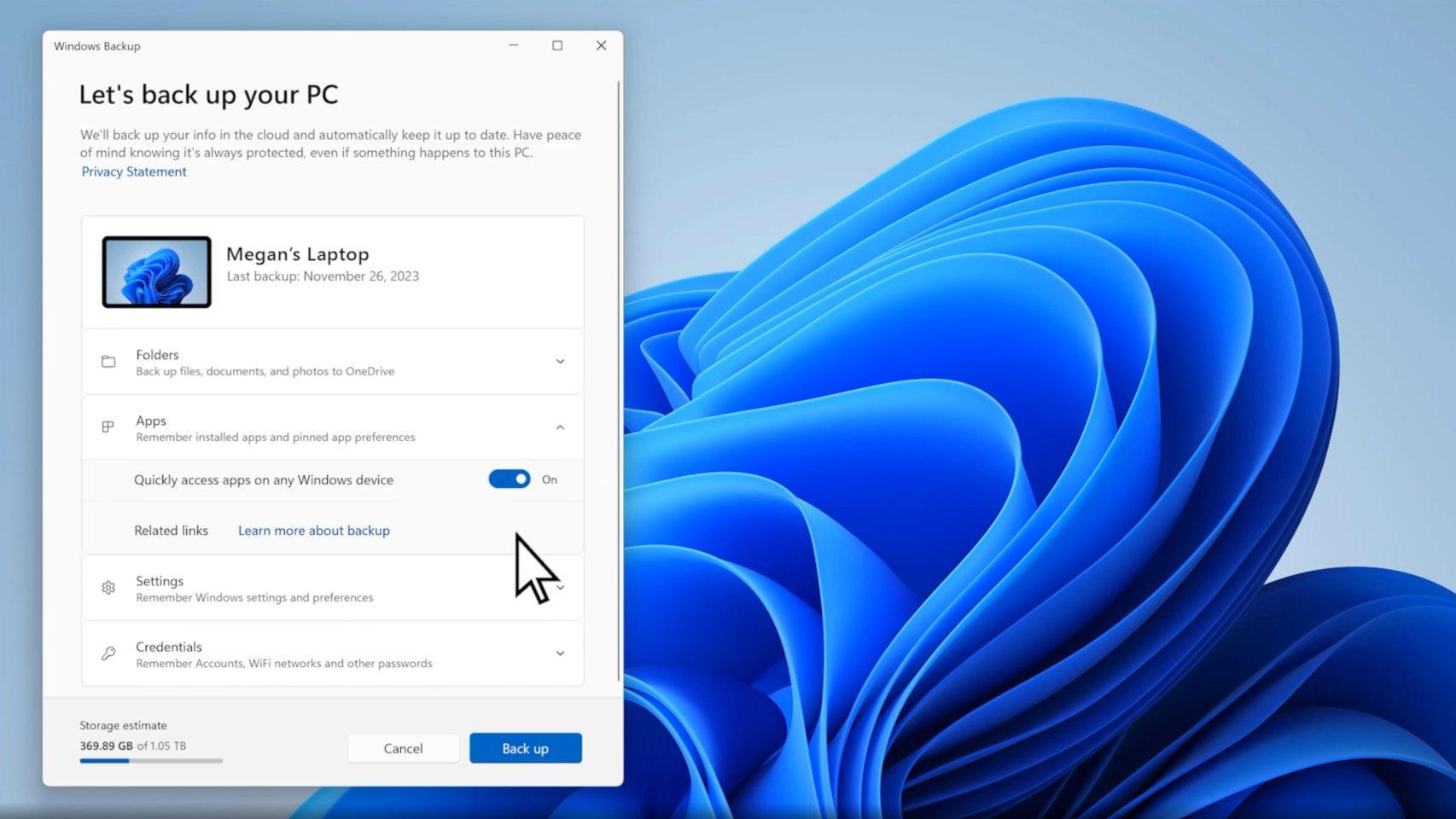Open the Privacy Statement link

[134, 171]
